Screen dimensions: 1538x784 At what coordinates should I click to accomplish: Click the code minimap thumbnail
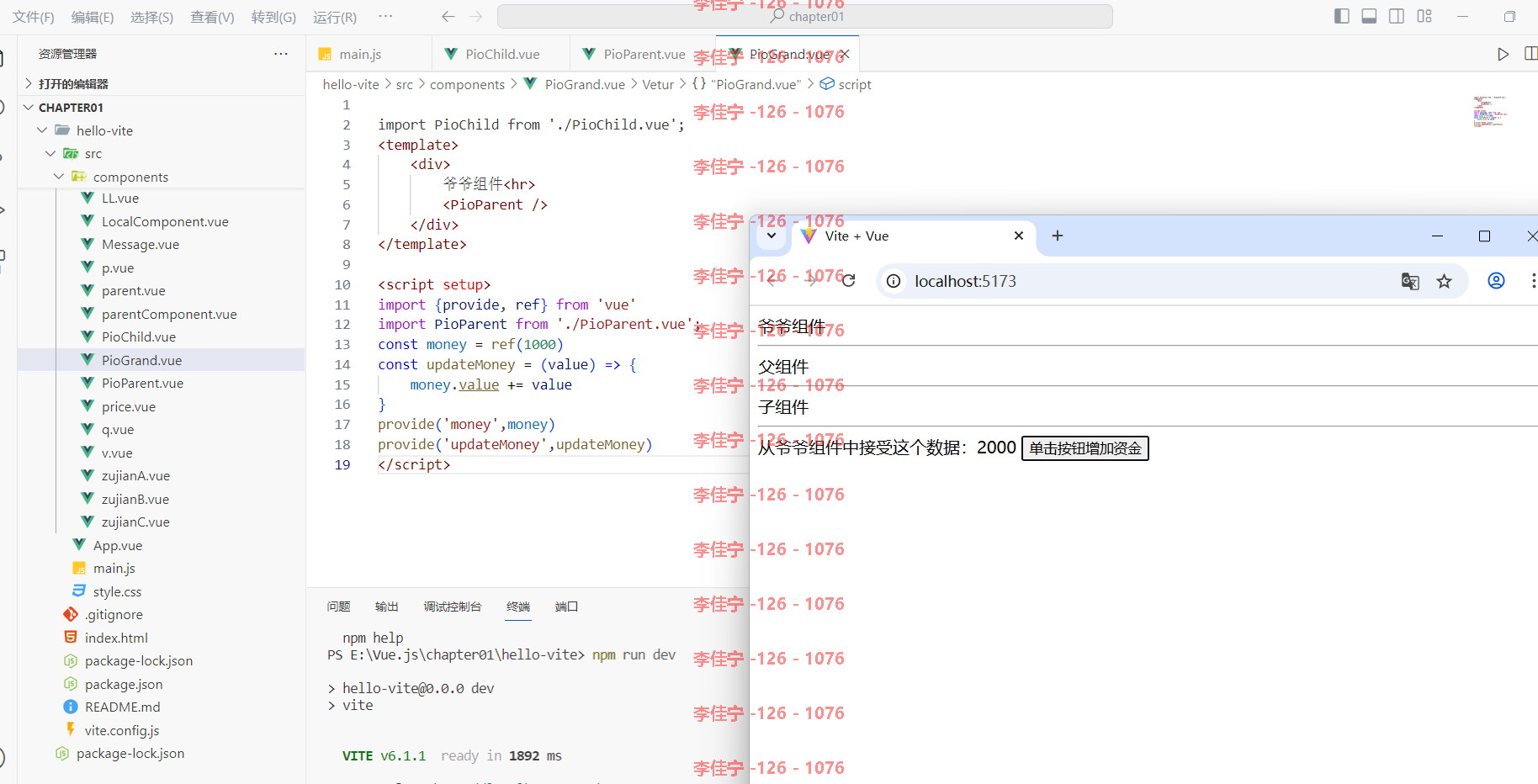[x=1489, y=111]
